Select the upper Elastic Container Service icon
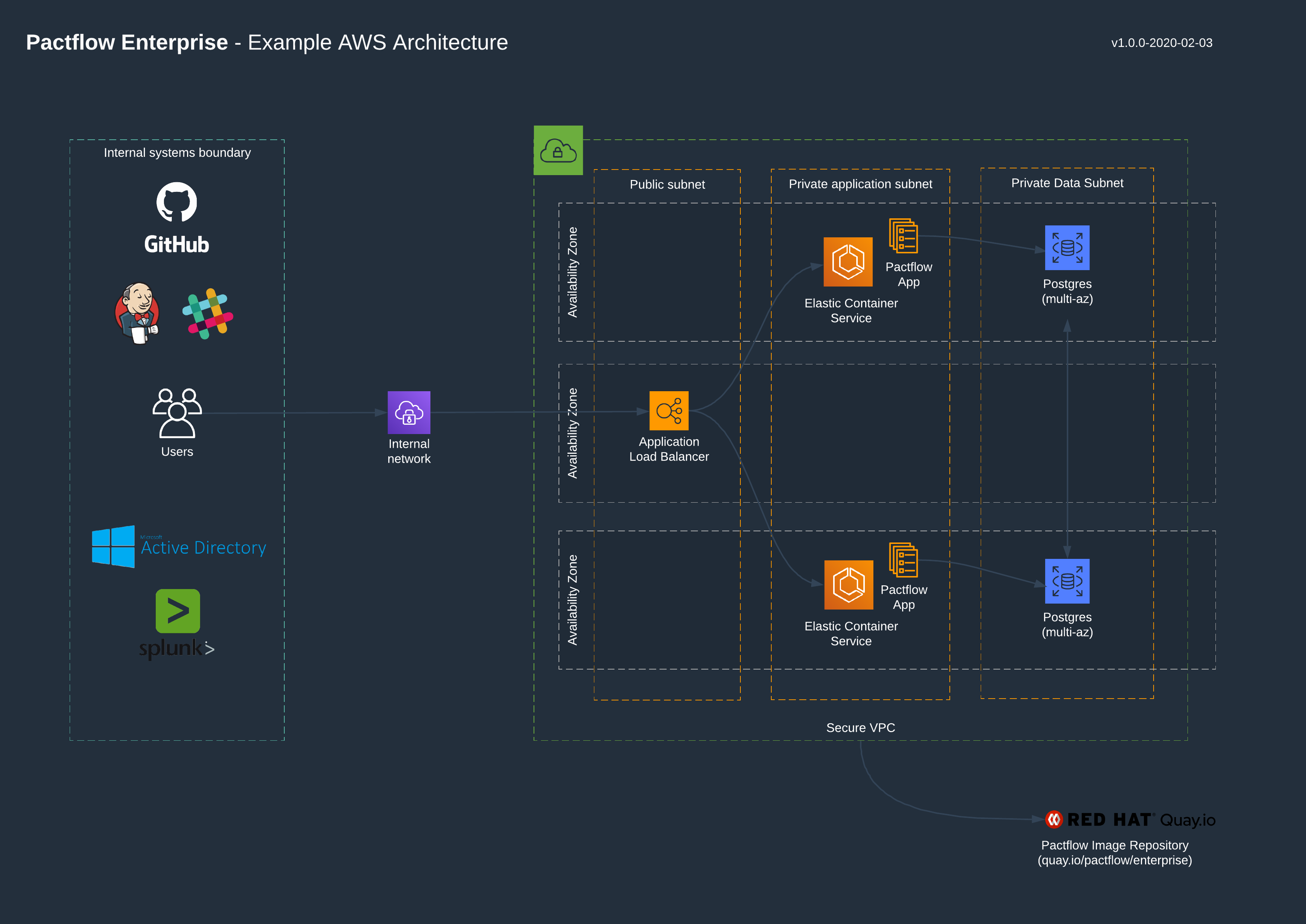The image size is (1306, 924). [848, 262]
